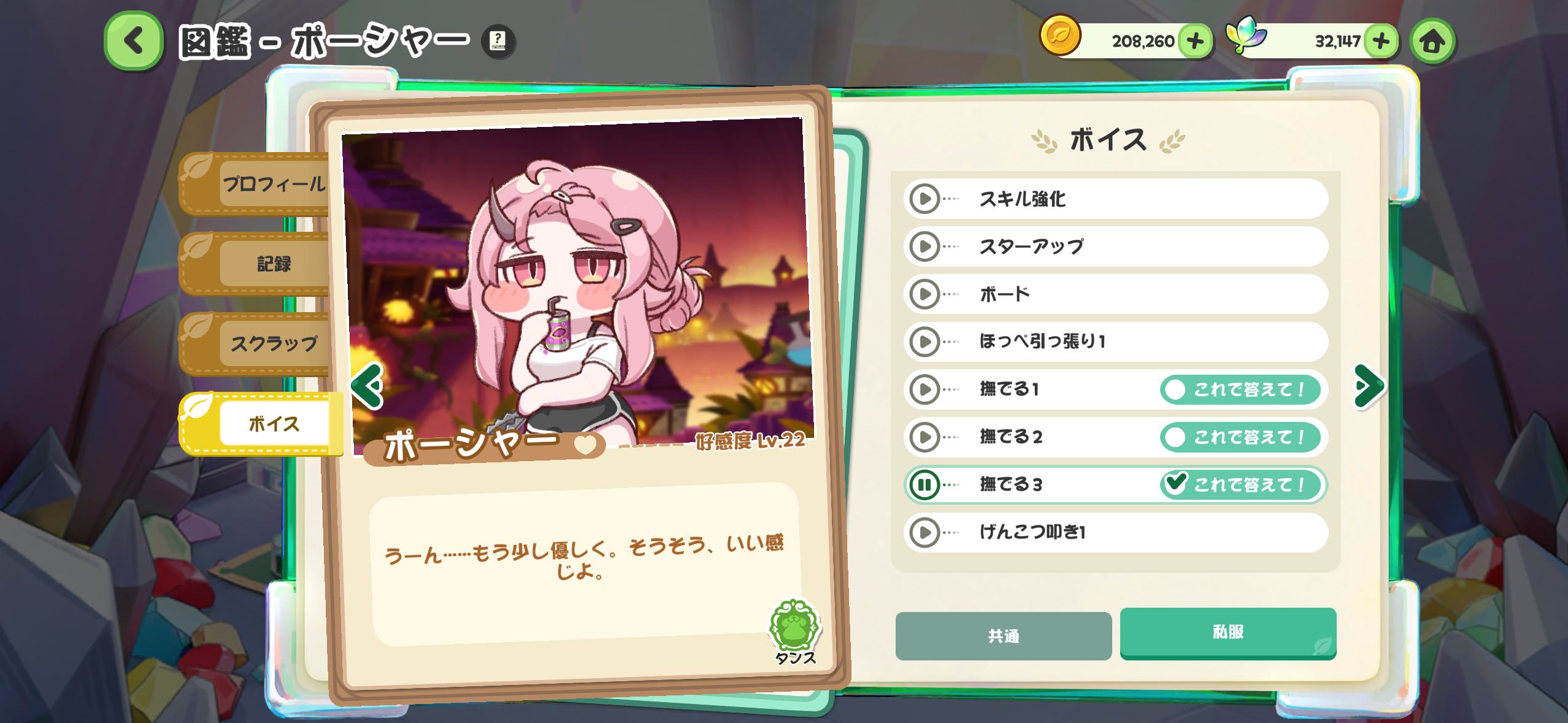
Task: Return to the home screen
Action: coord(1432,41)
